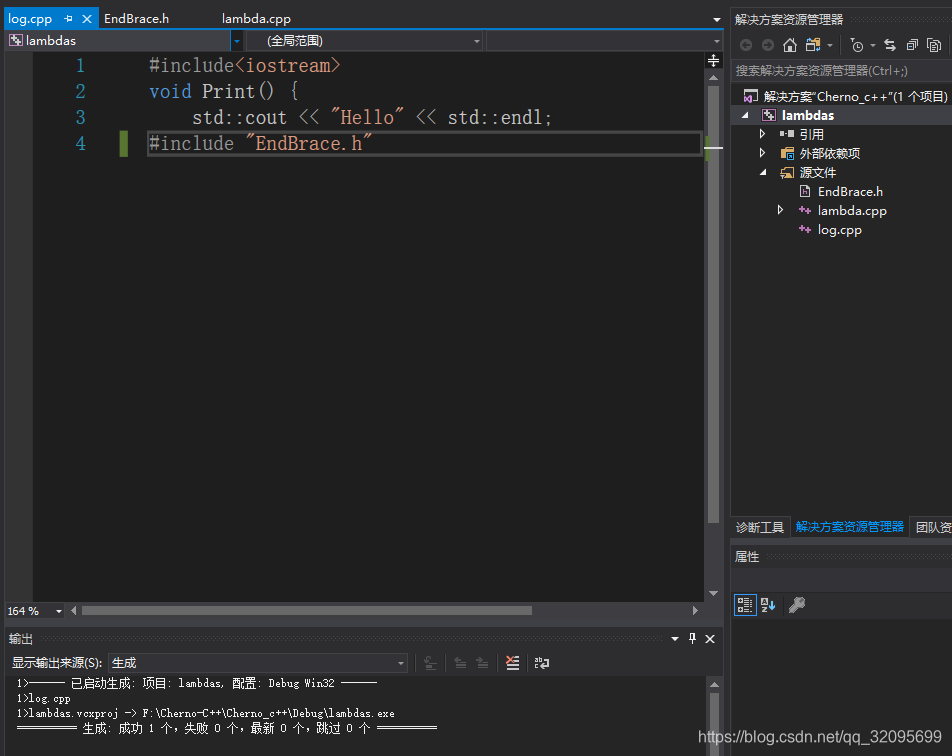The image size is (952, 756).
Task: Click the editor vertical scrollbar thumb
Action: pyautogui.click(x=713, y=304)
